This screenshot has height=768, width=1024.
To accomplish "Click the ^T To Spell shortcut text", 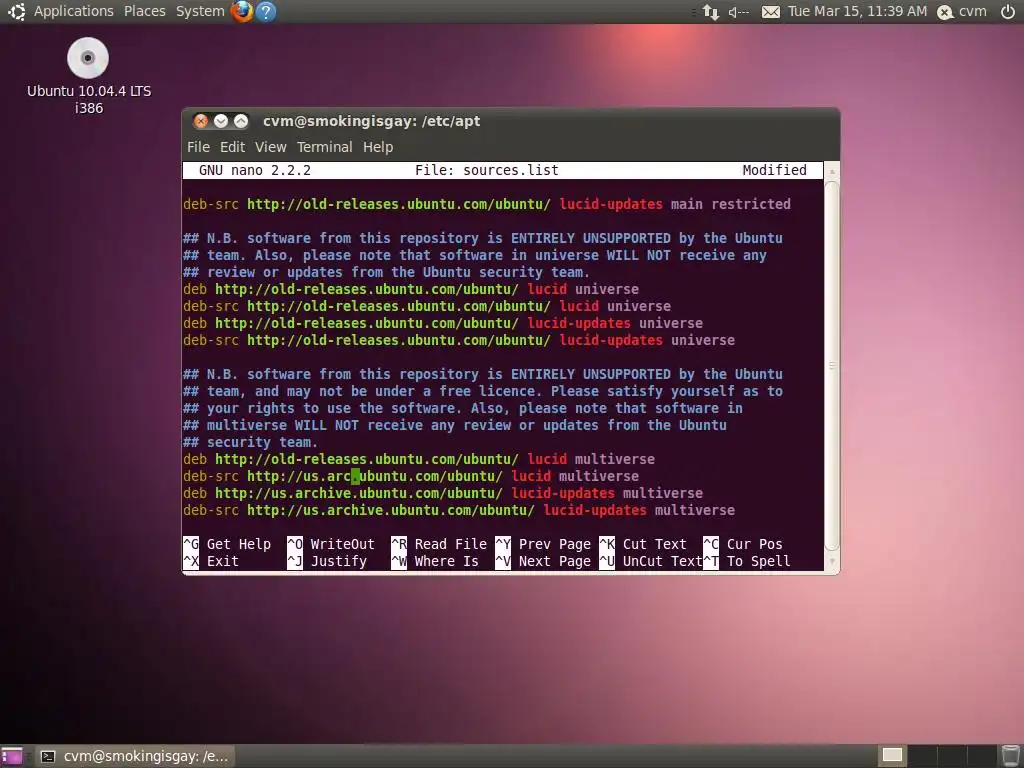I will tap(746, 561).
